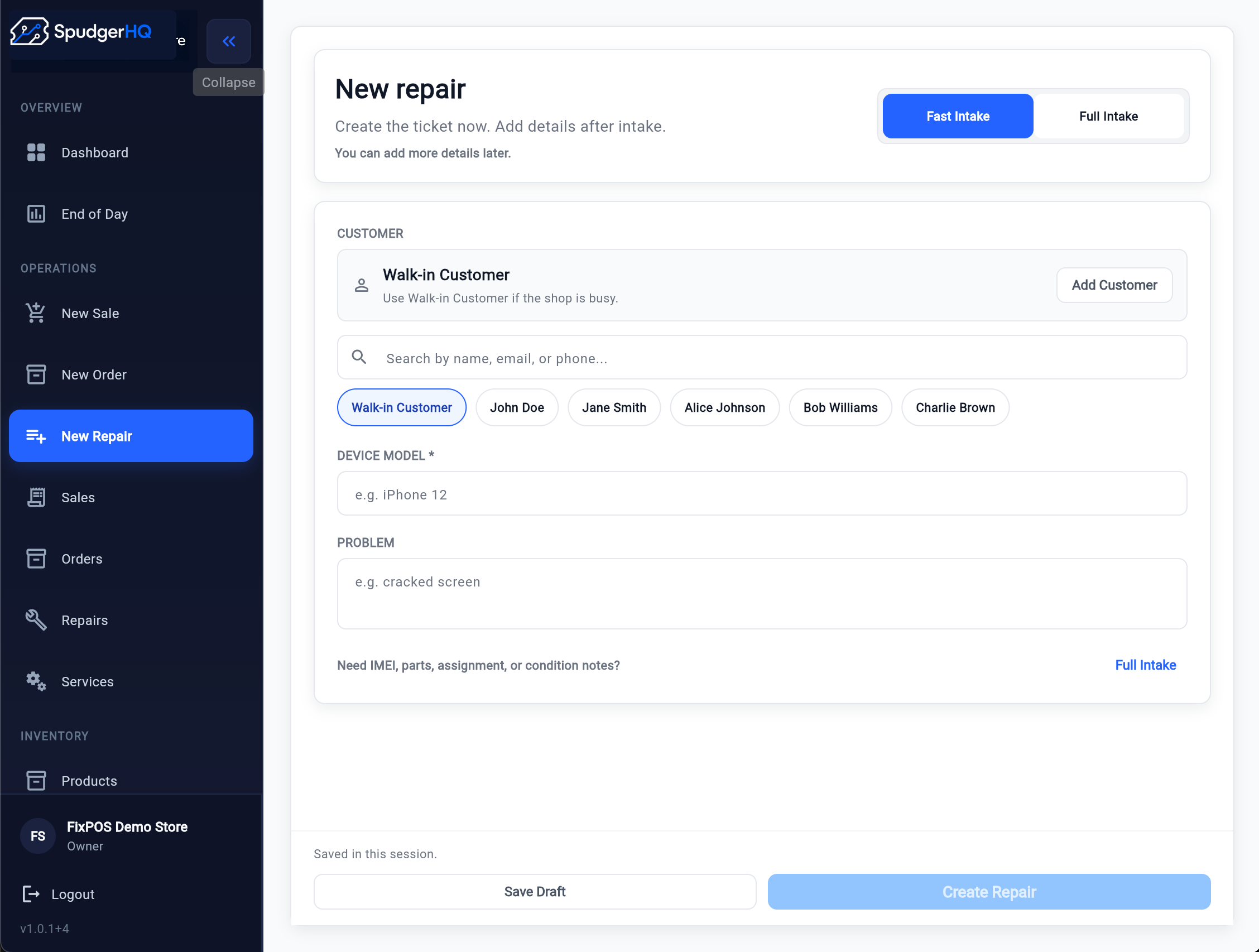The width and height of the screenshot is (1259, 952).
Task: Click the New Order box icon
Action: 36,374
